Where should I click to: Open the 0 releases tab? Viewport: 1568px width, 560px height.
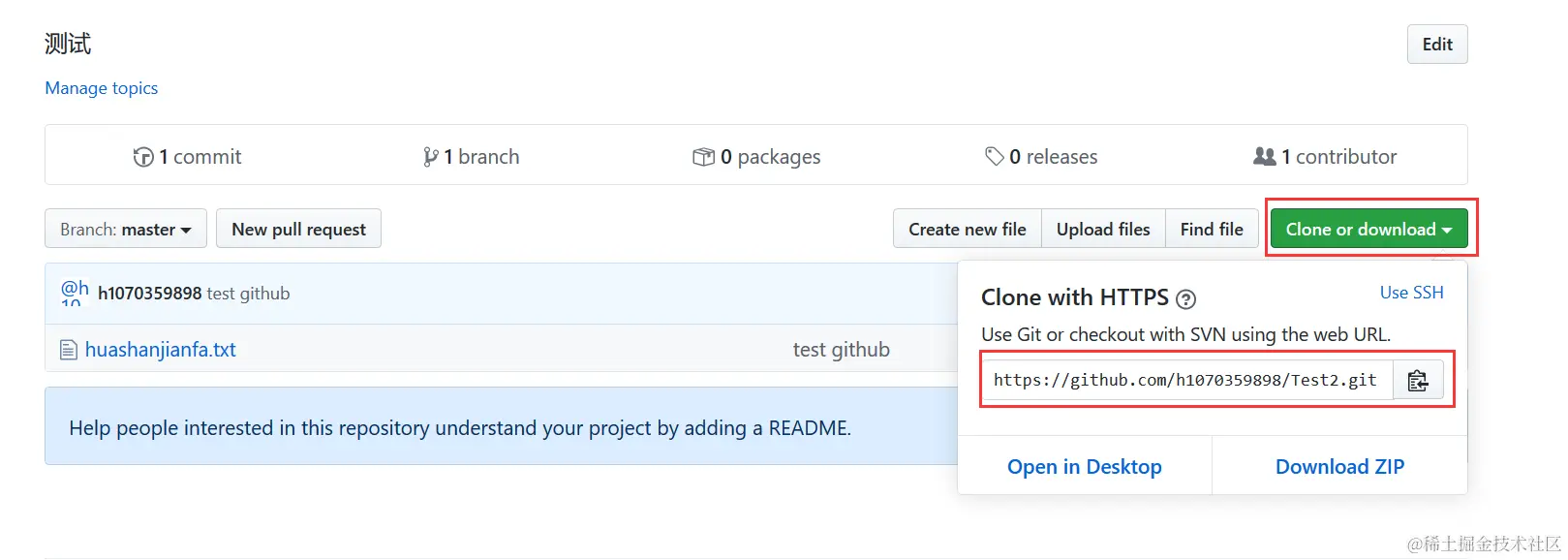1053,157
